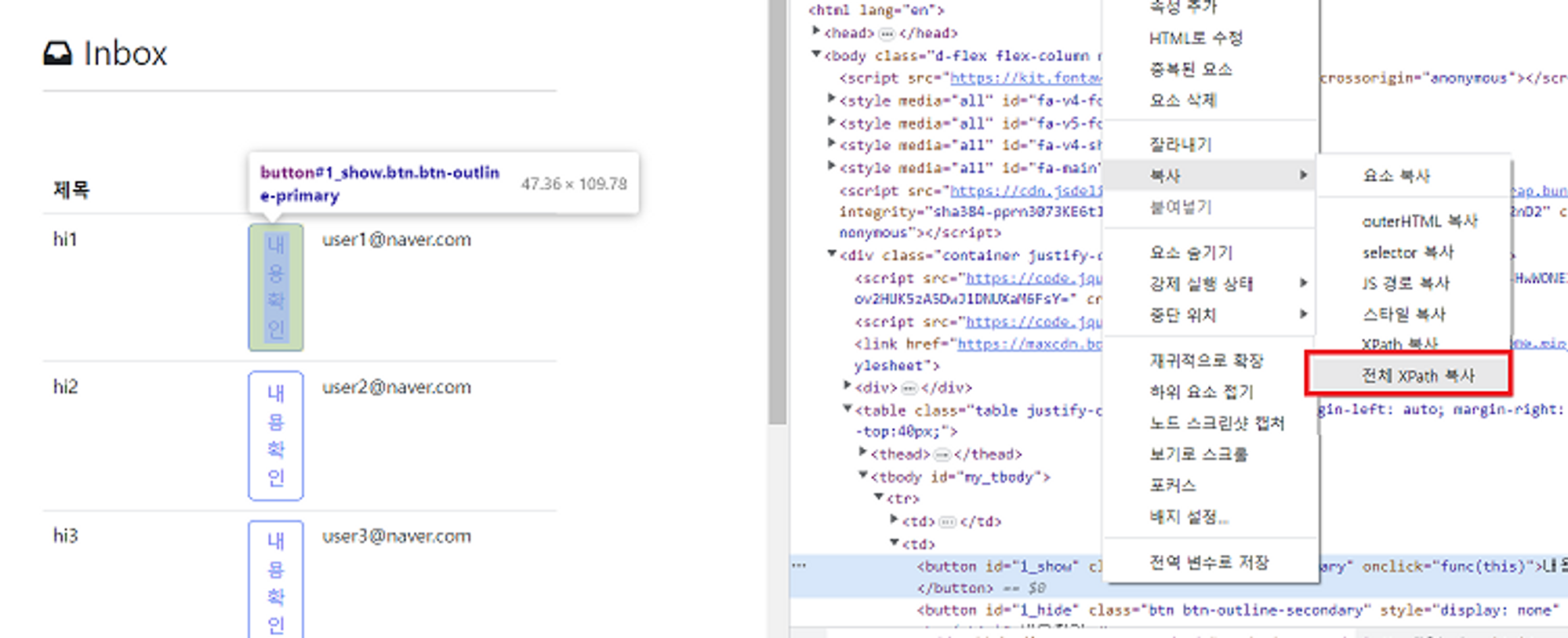The height and width of the screenshot is (638, 1568).
Task: Choose '요소 삭제' from the context menu
Action: point(1210,100)
